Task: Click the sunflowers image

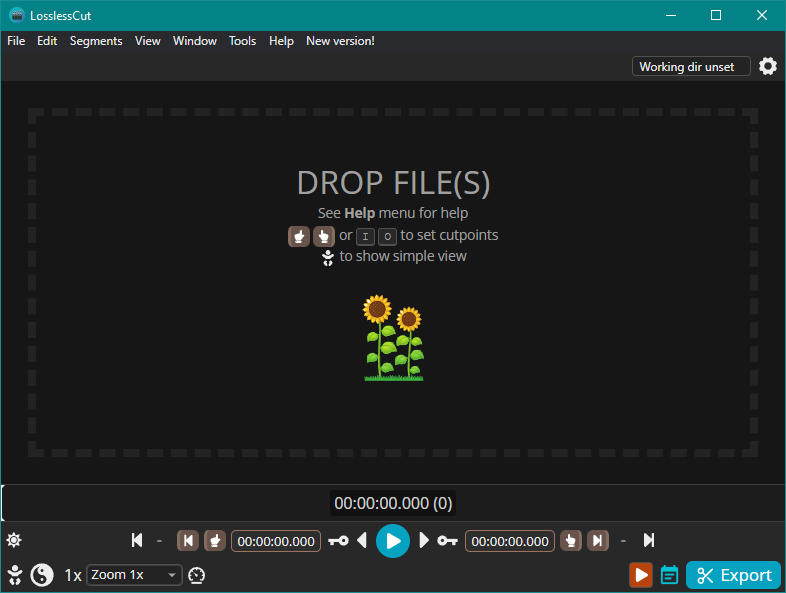Action: click(x=394, y=338)
